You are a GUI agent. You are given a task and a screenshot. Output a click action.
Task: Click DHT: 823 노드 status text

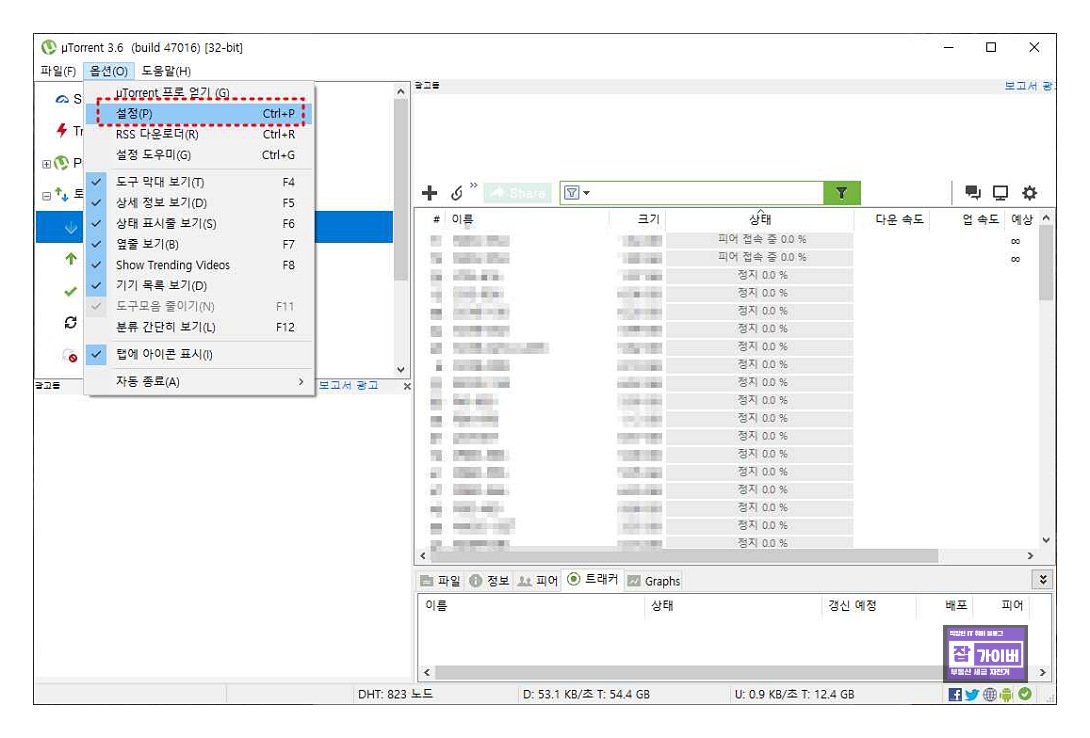[x=395, y=694]
